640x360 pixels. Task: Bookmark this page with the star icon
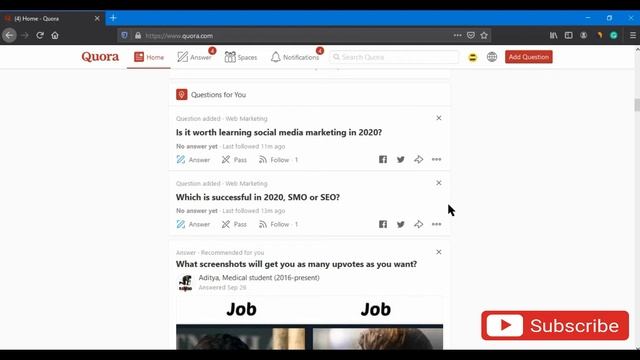point(484,36)
